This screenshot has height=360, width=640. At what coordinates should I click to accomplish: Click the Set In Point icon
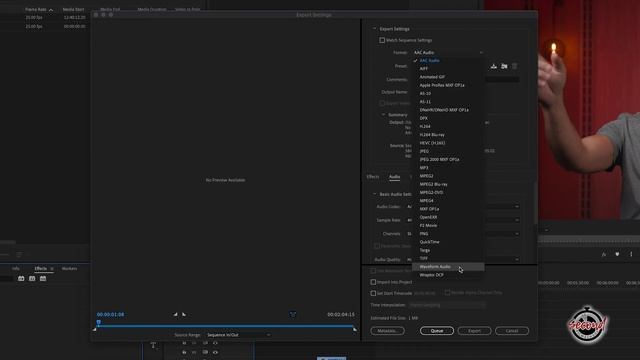click(x=175, y=314)
